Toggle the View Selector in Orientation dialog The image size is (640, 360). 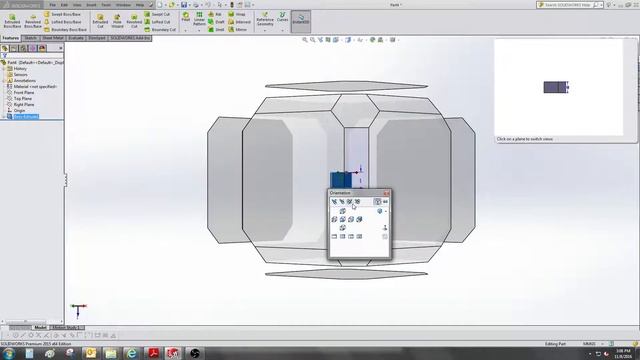pyautogui.click(x=377, y=202)
